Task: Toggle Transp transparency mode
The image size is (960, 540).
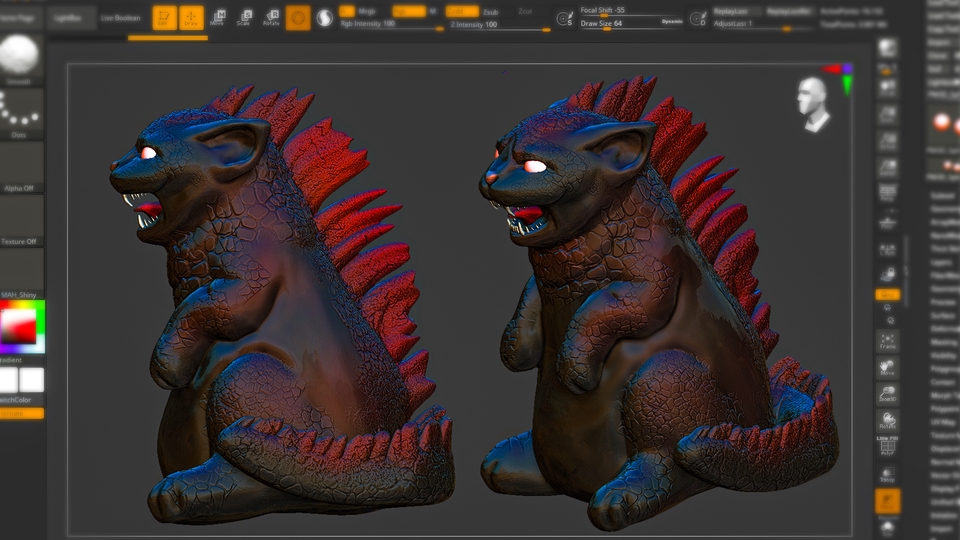Action: (888, 474)
